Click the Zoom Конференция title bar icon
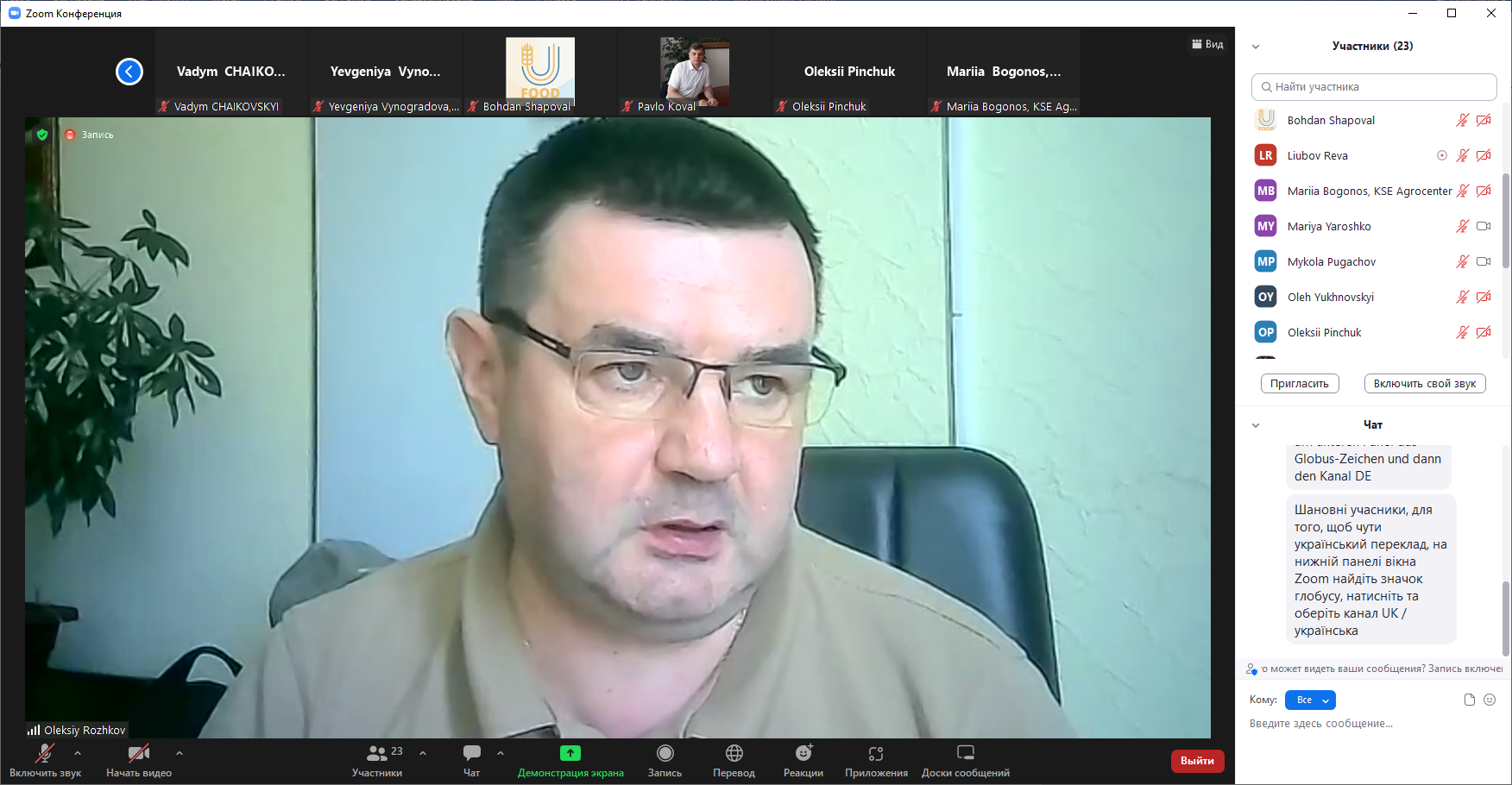 click(15, 14)
